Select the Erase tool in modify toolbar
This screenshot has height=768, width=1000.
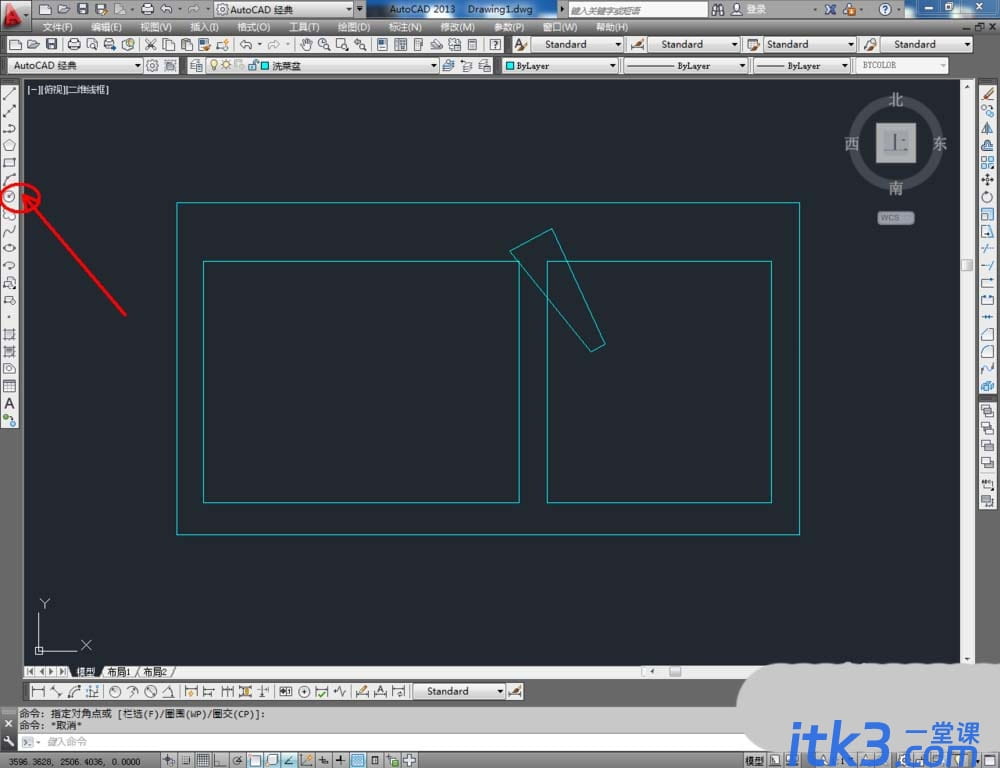tap(987, 94)
